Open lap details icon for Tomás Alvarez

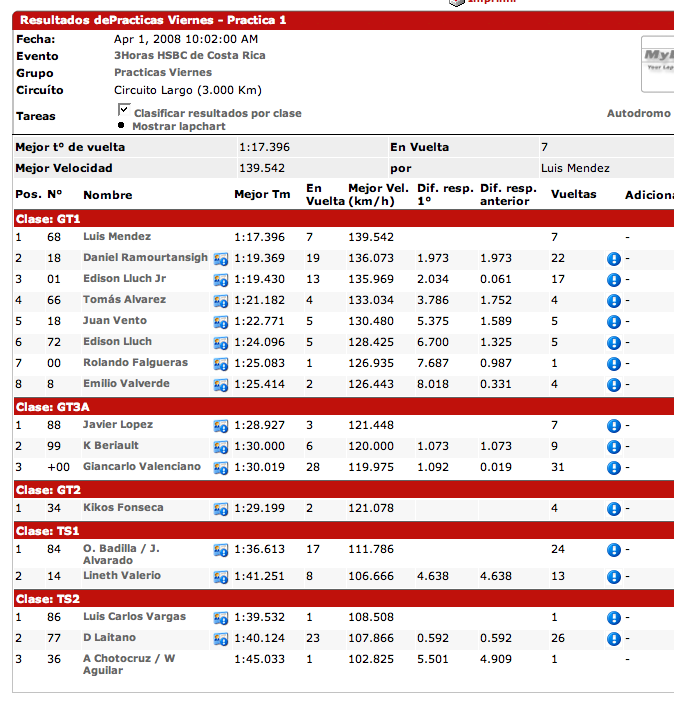coord(221,301)
